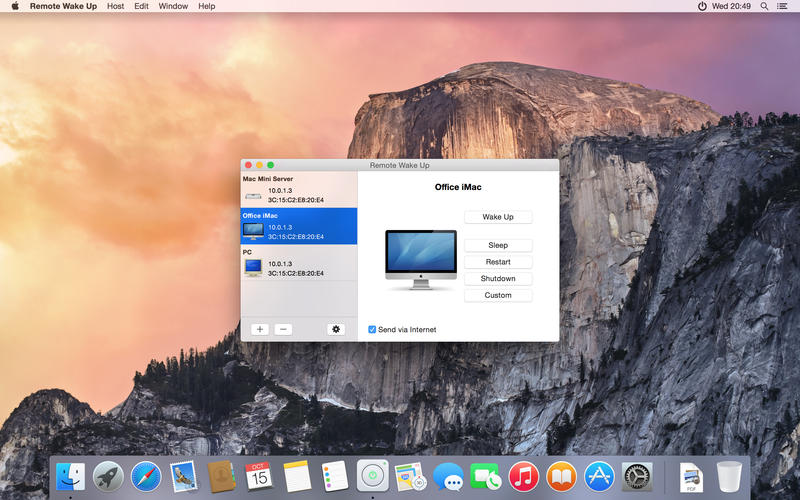Click the add host plus button
Viewport: 800px width, 500px height.
(259, 329)
